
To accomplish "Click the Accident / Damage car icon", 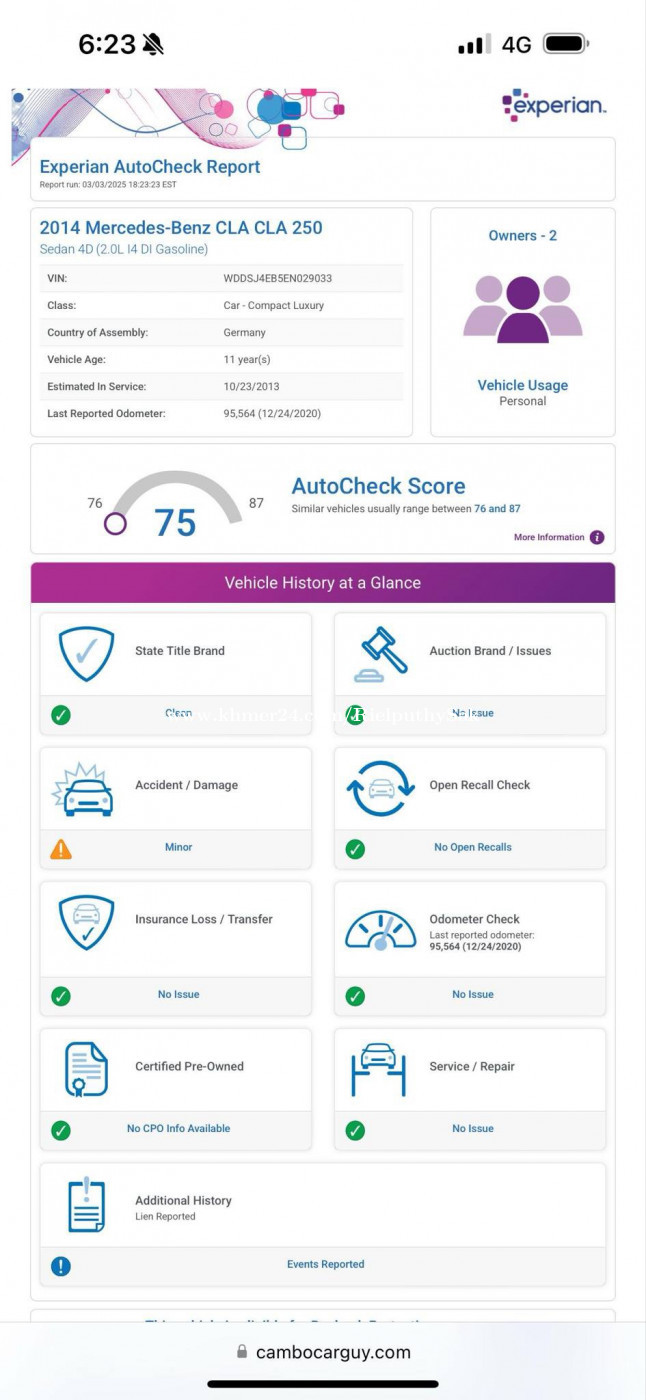I will coord(82,789).
